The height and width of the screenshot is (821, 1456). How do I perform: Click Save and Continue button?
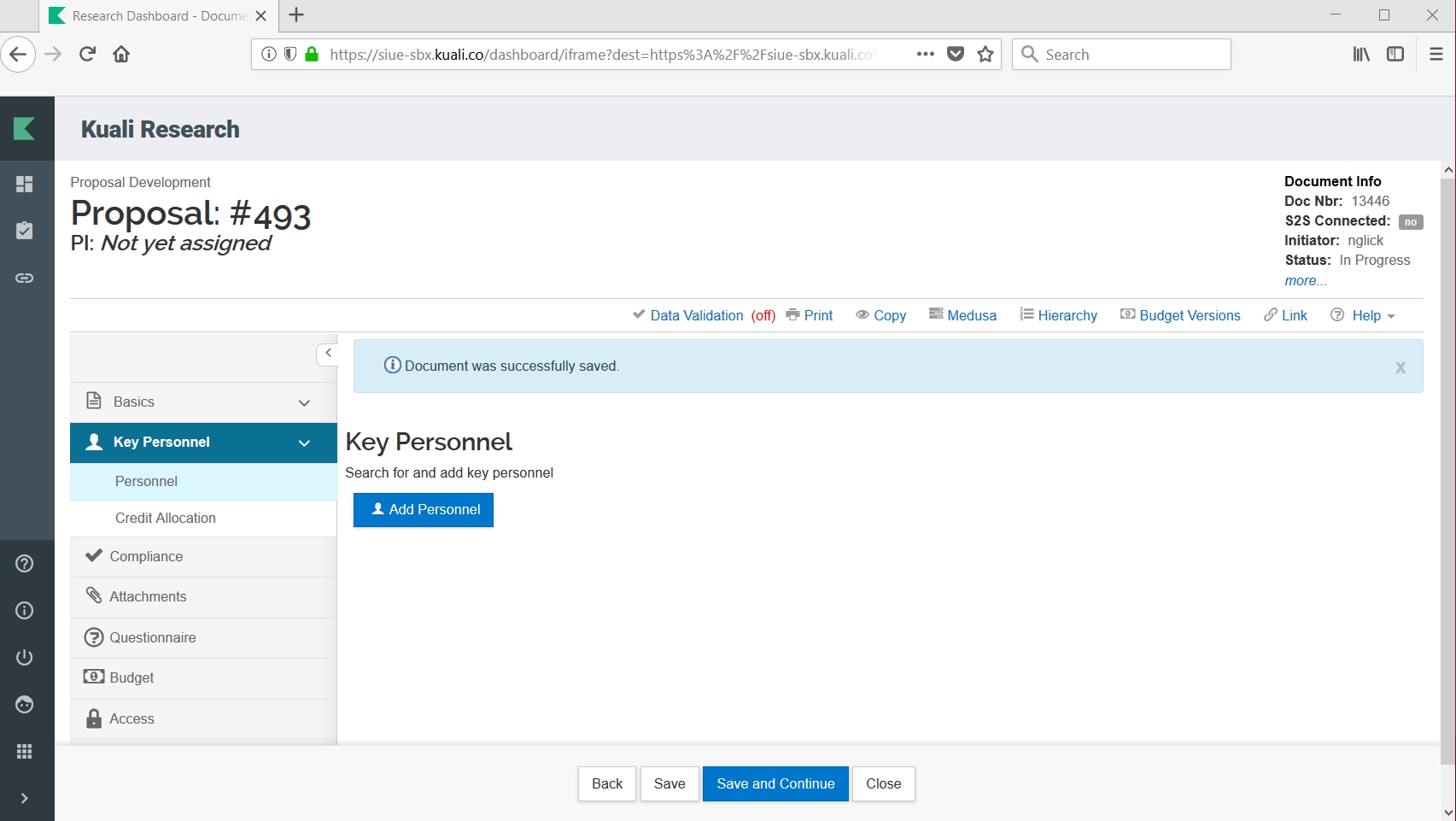775,783
